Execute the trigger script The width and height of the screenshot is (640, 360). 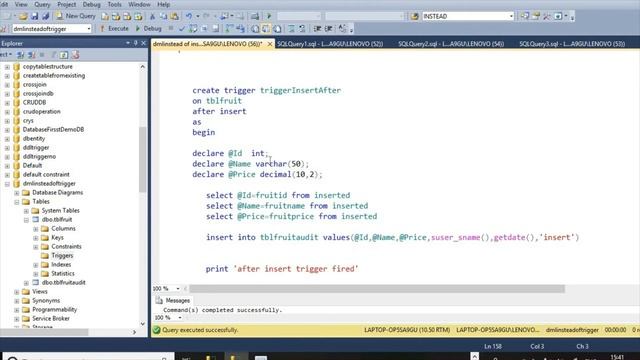(x=114, y=29)
